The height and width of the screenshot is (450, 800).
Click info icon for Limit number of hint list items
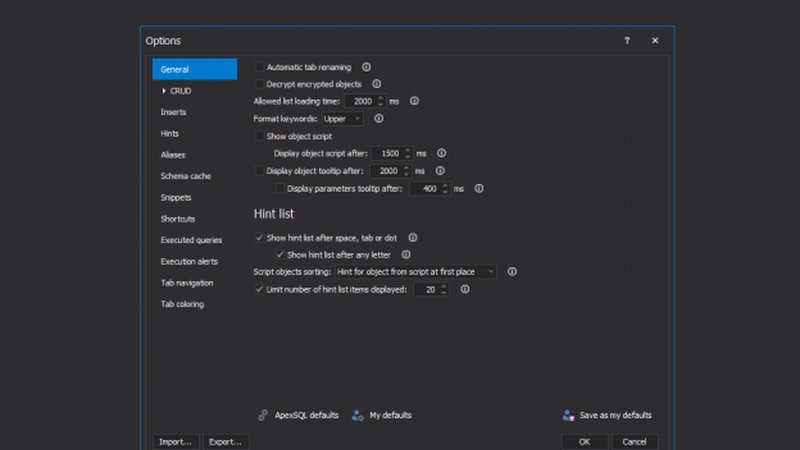pyautogui.click(x=465, y=289)
